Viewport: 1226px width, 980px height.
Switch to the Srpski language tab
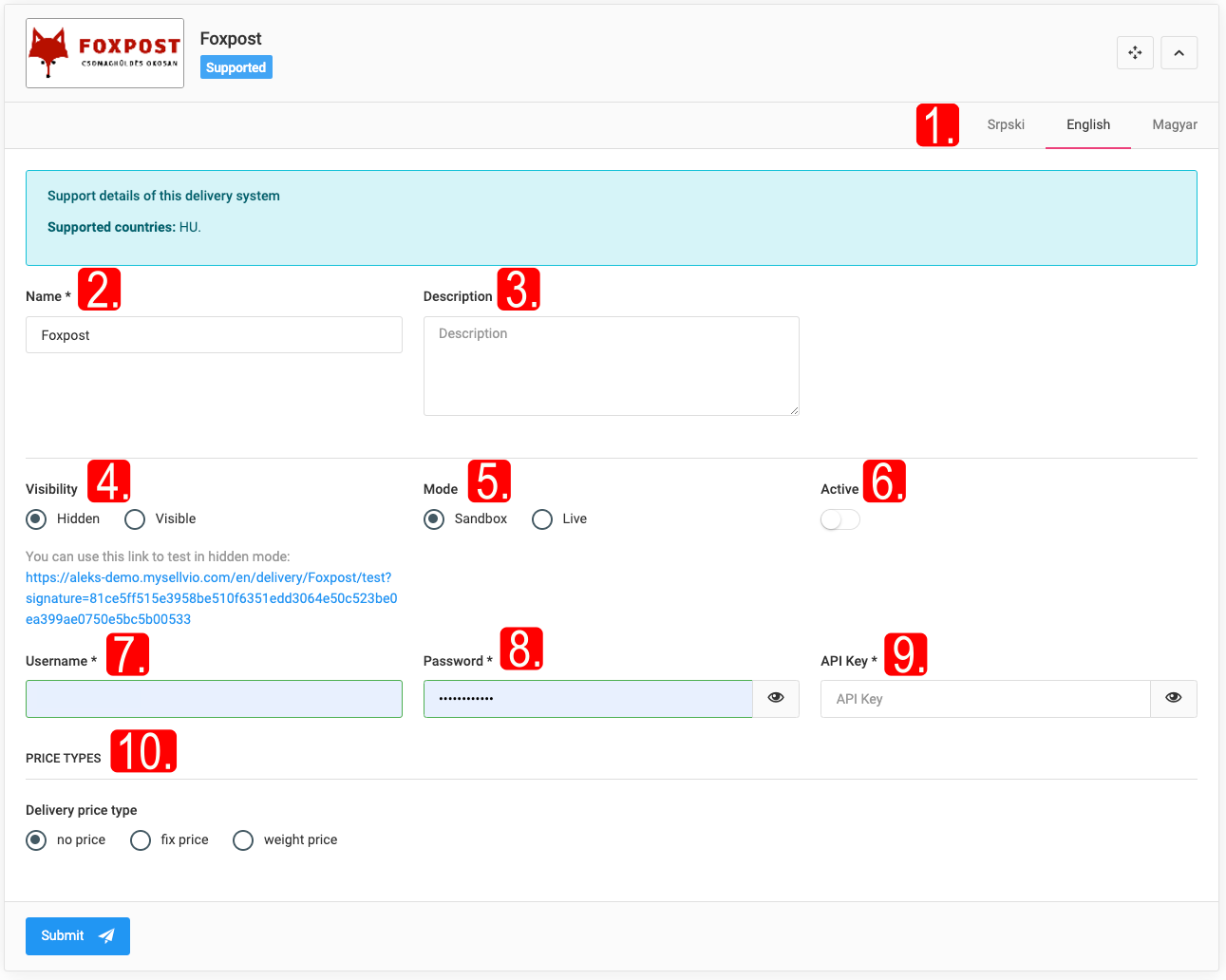click(x=1005, y=124)
